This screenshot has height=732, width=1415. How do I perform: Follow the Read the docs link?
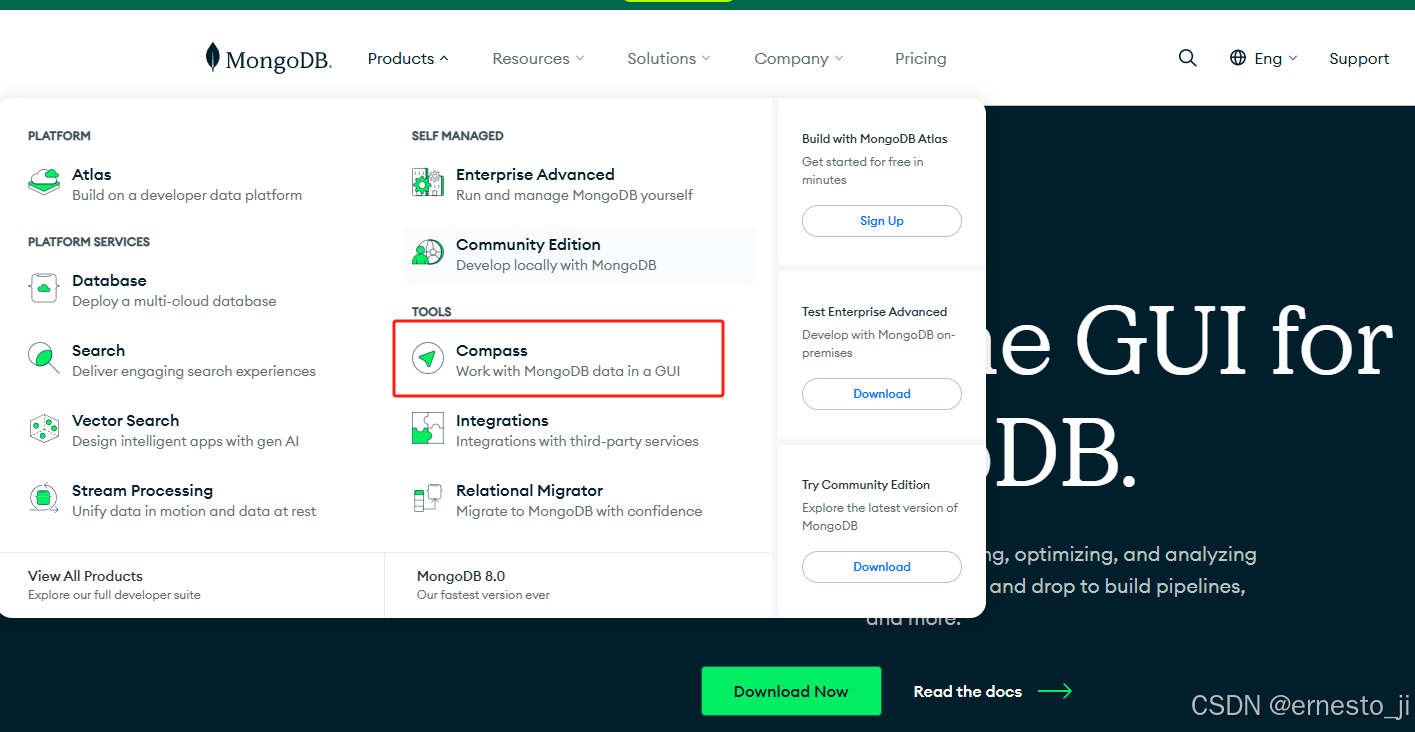[x=968, y=691]
